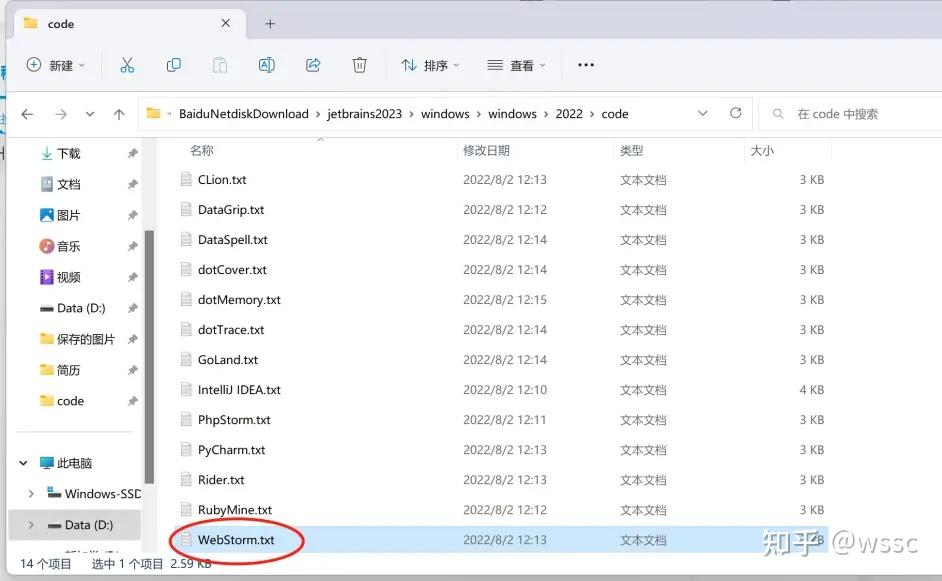Select dotMemory.txt file
This screenshot has height=581, width=942.
(239, 299)
